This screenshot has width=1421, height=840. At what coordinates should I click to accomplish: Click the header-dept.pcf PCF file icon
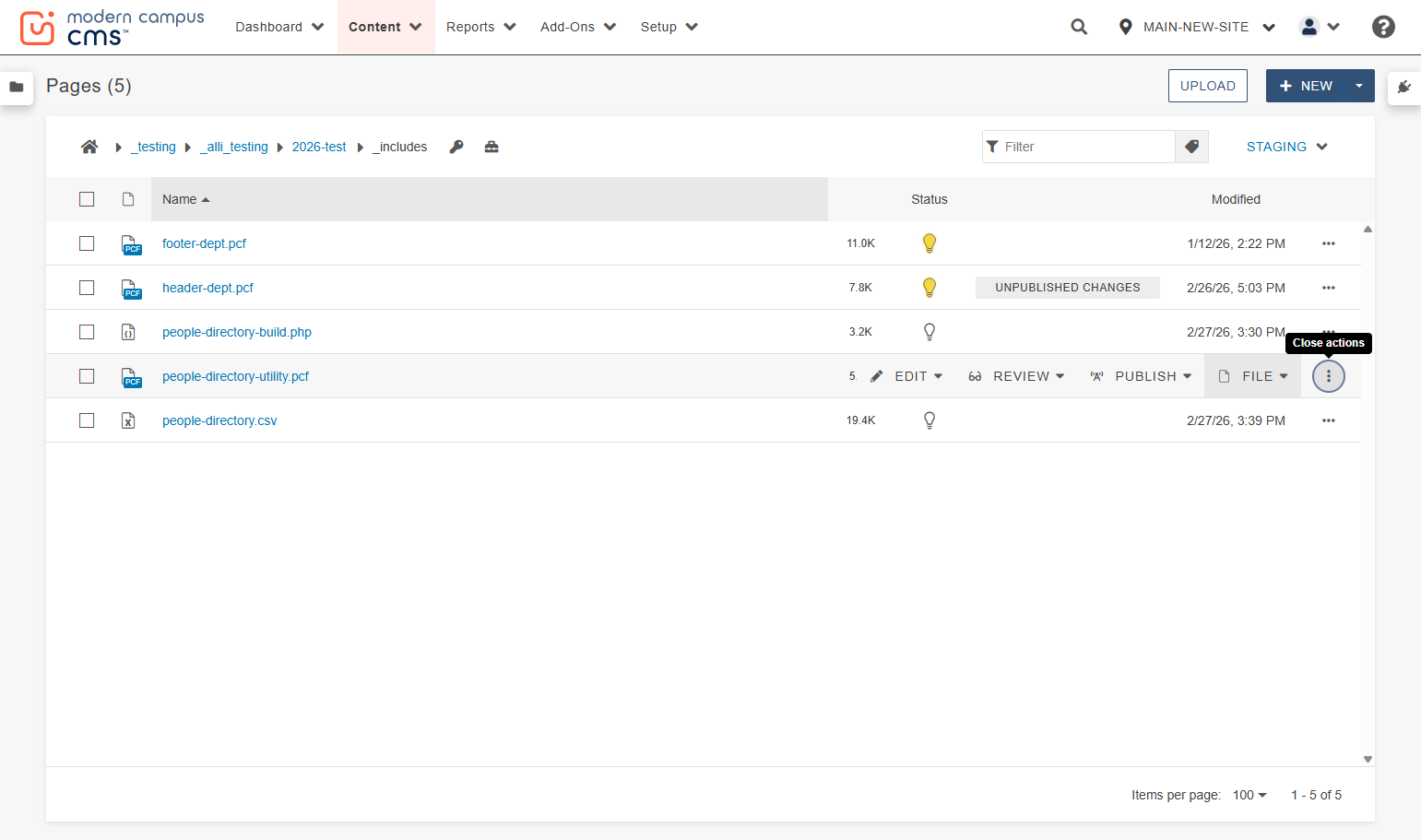[x=131, y=289]
